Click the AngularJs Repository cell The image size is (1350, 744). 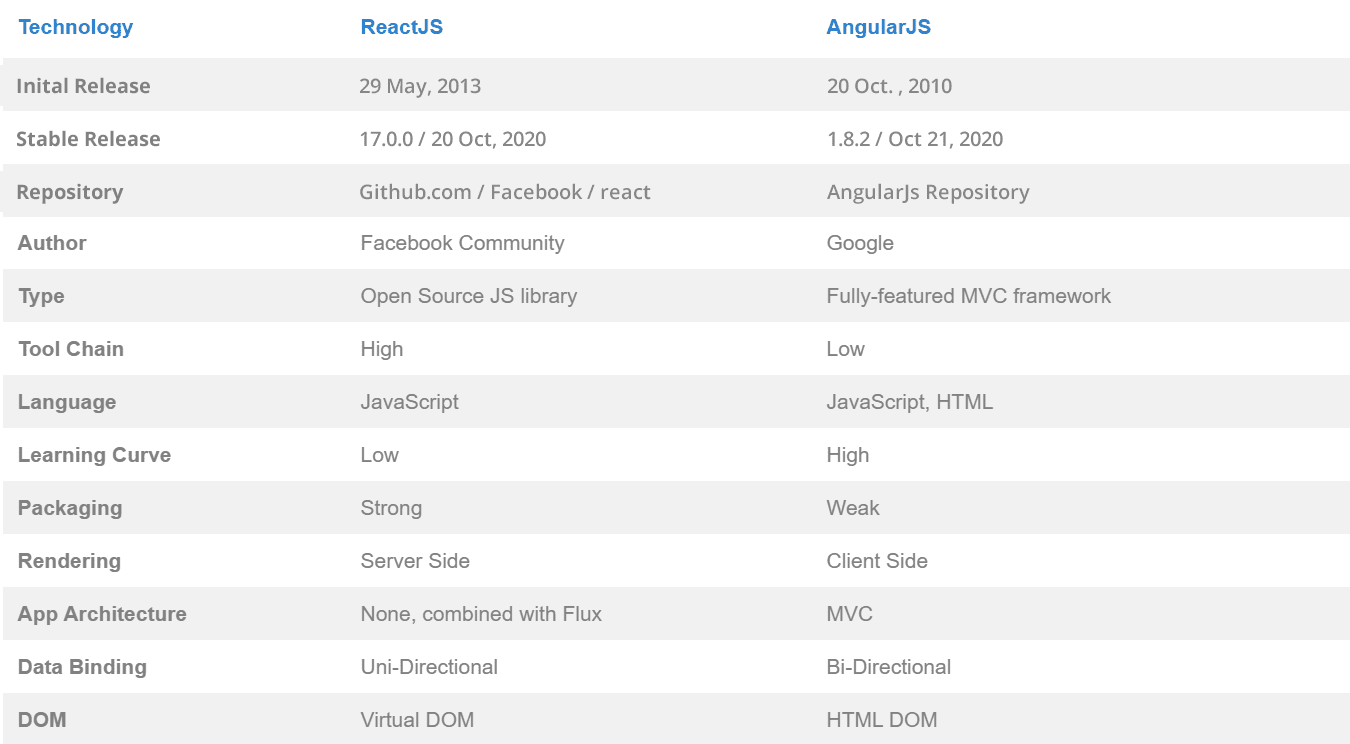(x=927, y=192)
